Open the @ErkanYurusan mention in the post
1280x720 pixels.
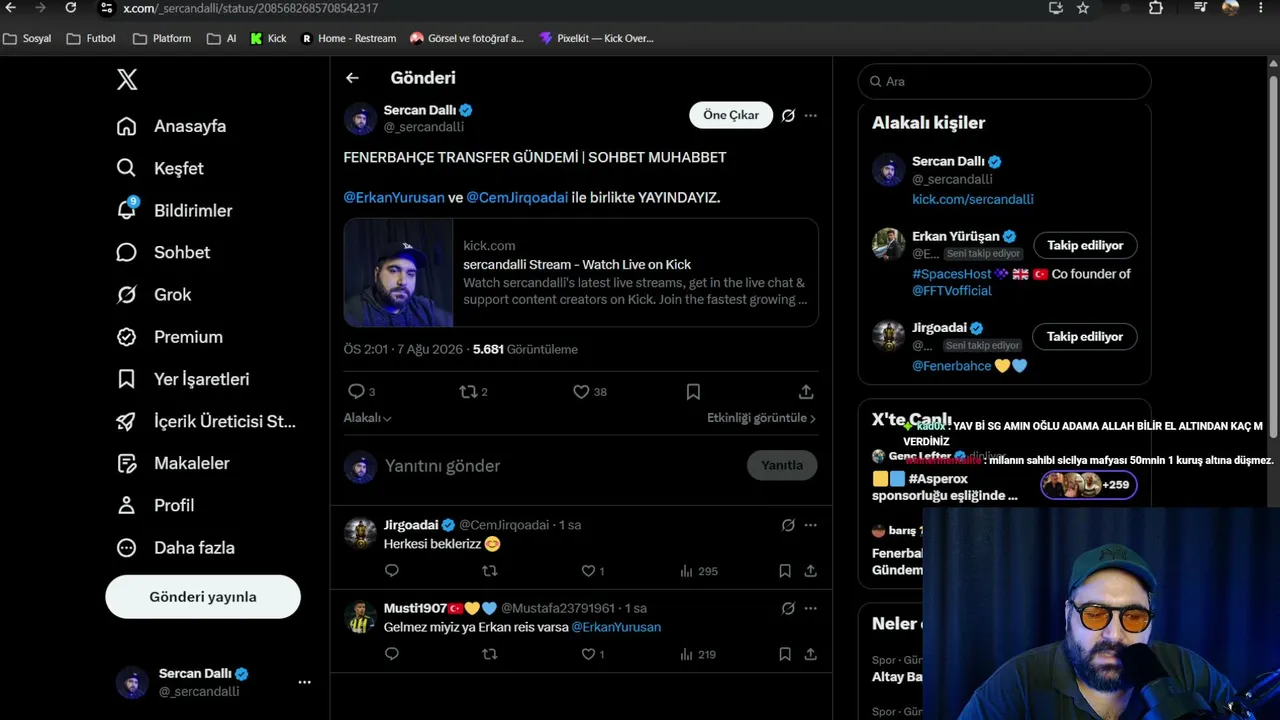tap(394, 197)
